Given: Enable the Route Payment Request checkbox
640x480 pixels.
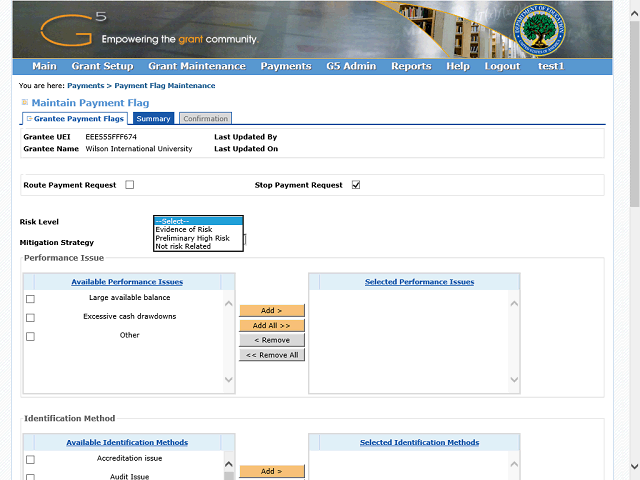Looking at the screenshot, I should 130,185.
